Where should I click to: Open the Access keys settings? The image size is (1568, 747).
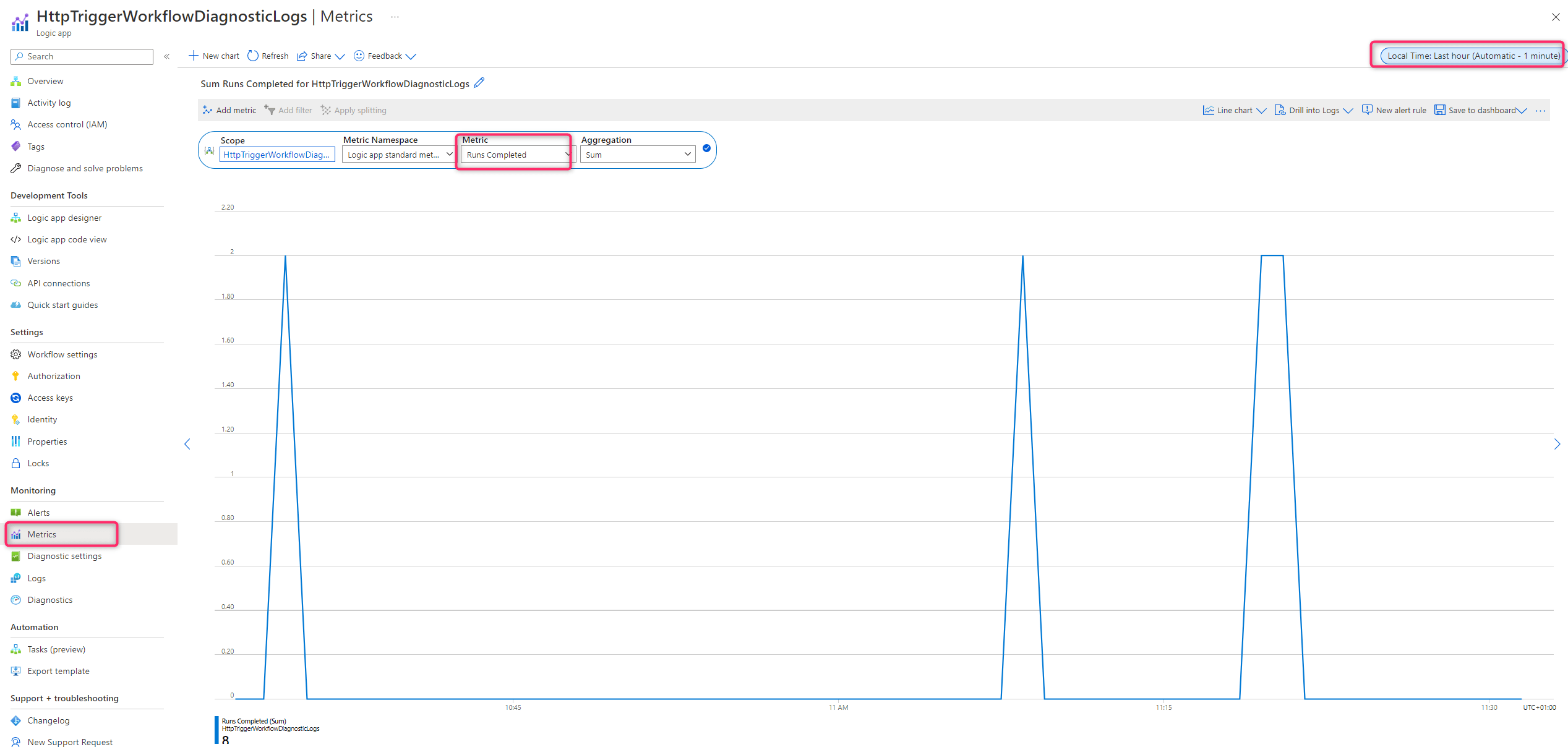click(50, 398)
